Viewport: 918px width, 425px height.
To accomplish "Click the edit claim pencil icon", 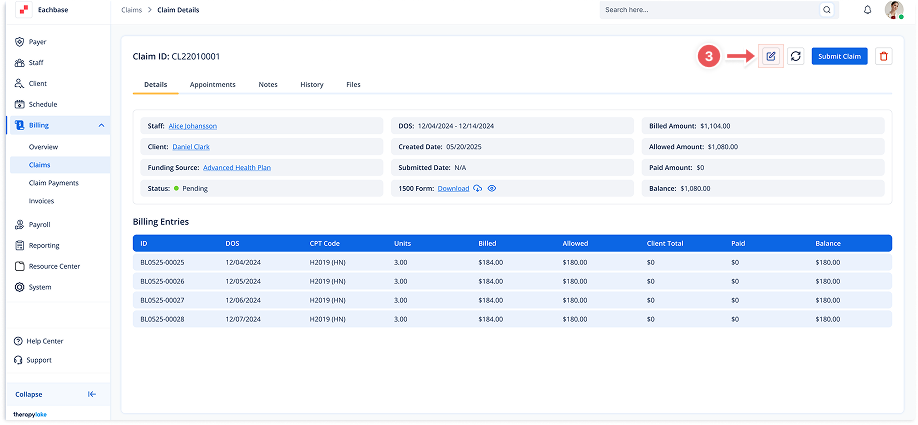I will (770, 57).
